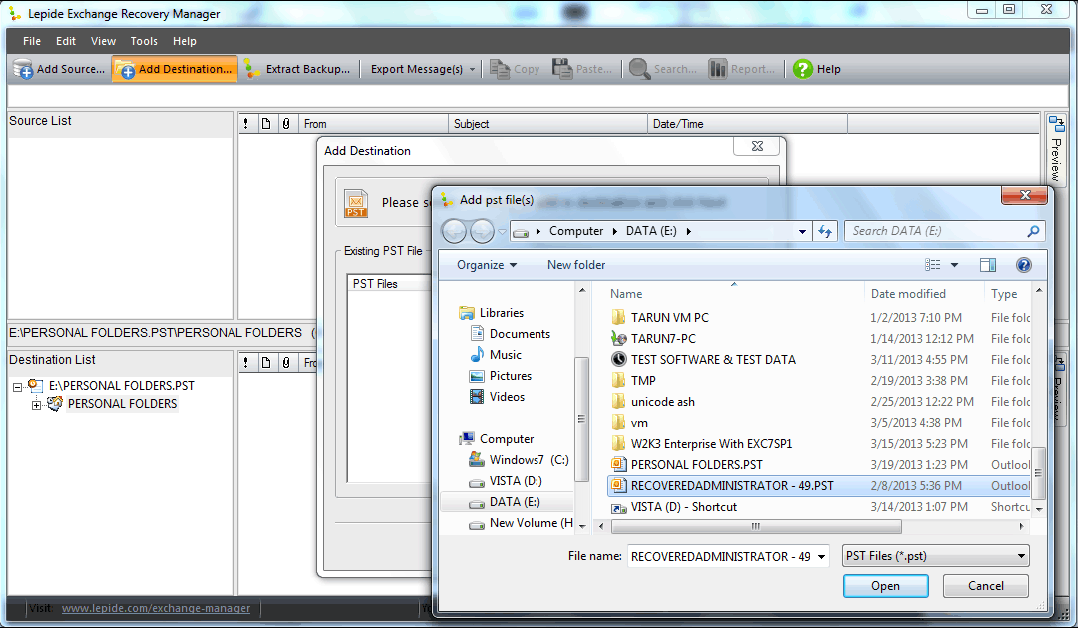
Task: Click Computer in the address bar breadcrumb
Action: pos(576,231)
